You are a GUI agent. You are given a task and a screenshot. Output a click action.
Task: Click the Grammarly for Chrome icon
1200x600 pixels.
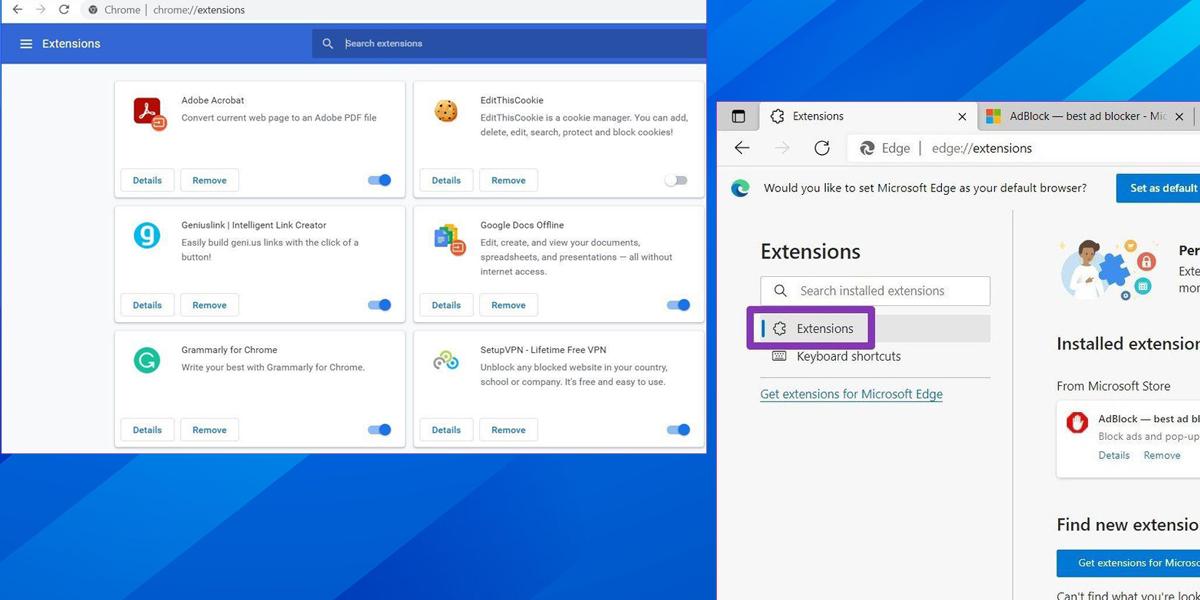pos(147,361)
